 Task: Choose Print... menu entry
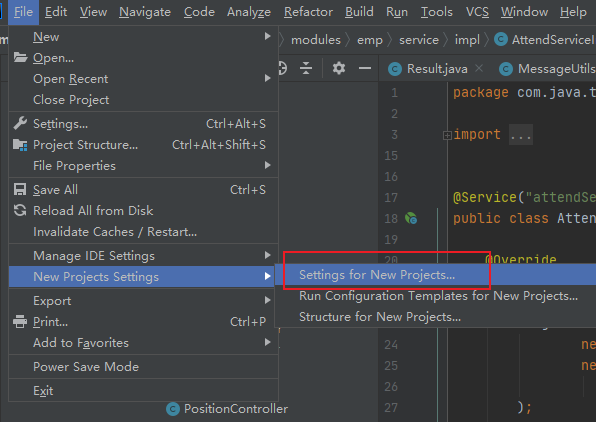pyautogui.click(x=144, y=322)
